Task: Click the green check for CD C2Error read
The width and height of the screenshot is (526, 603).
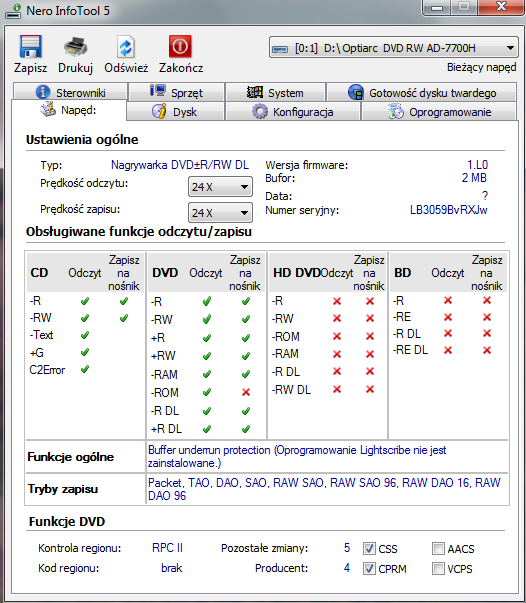Action: pos(85,369)
